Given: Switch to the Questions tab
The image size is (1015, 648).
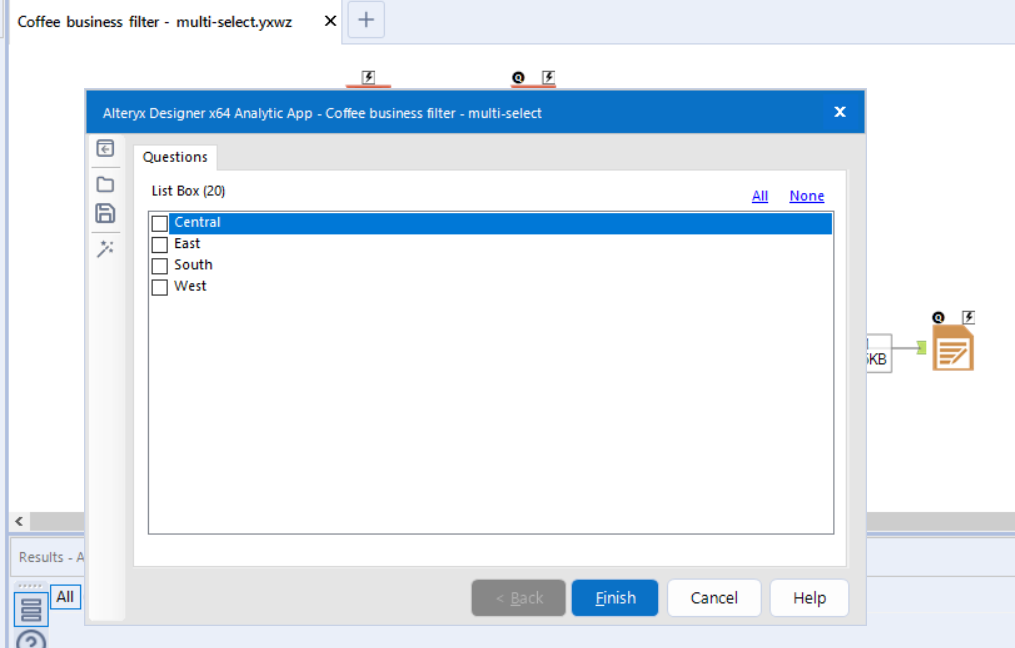Looking at the screenshot, I should [174, 157].
